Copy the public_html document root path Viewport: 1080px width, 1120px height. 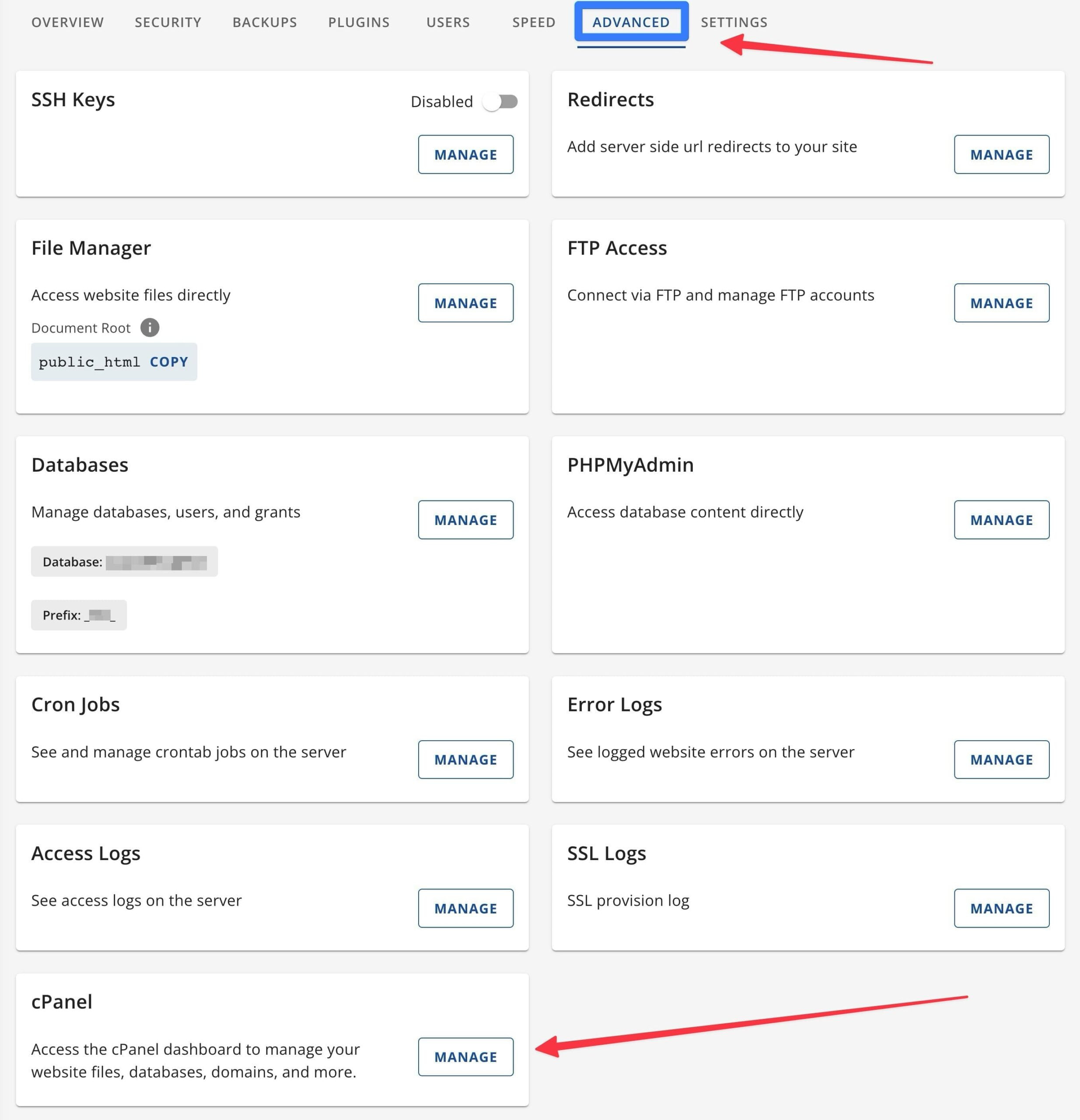coord(168,361)
